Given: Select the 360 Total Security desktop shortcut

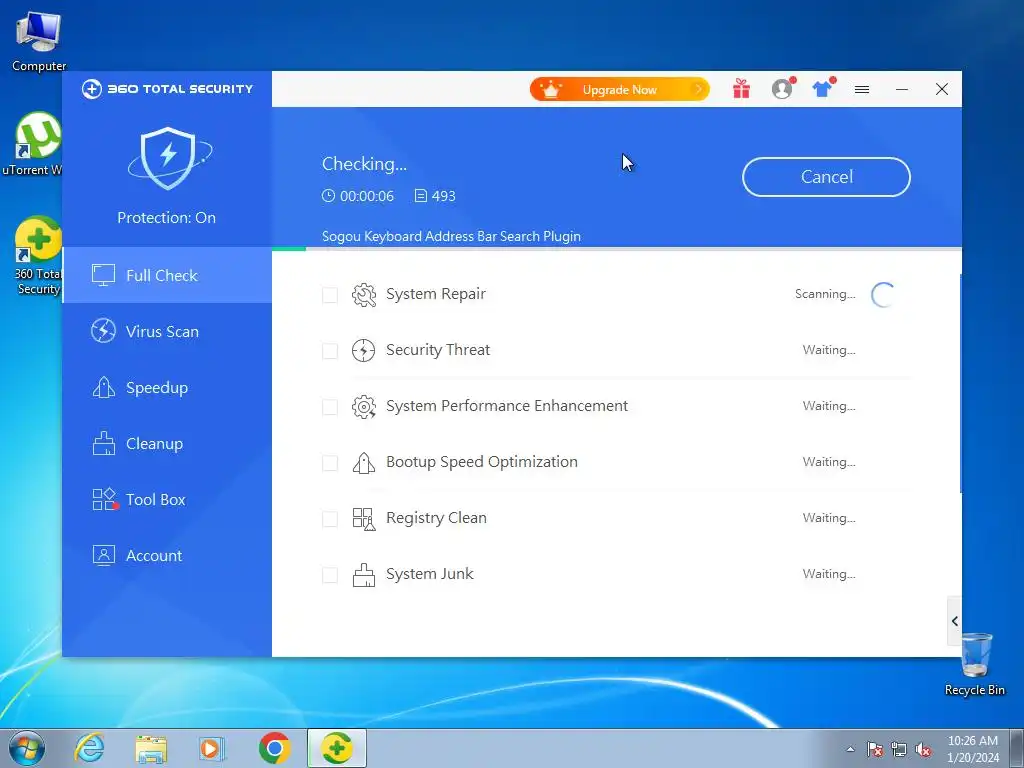Looking at the screenshot, I should point(38,256).
